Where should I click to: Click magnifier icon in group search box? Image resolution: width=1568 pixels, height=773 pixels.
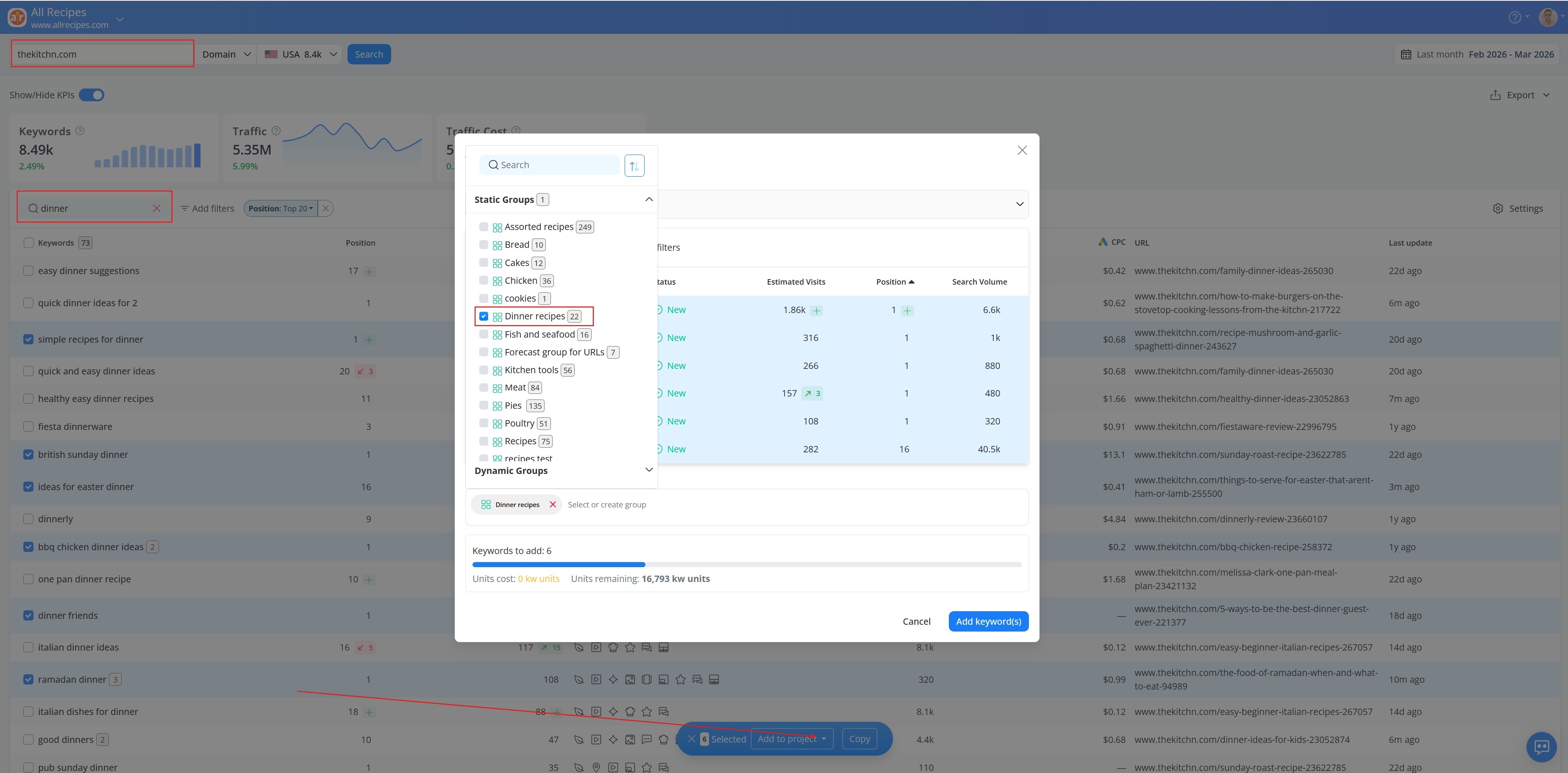pos(493,165)
